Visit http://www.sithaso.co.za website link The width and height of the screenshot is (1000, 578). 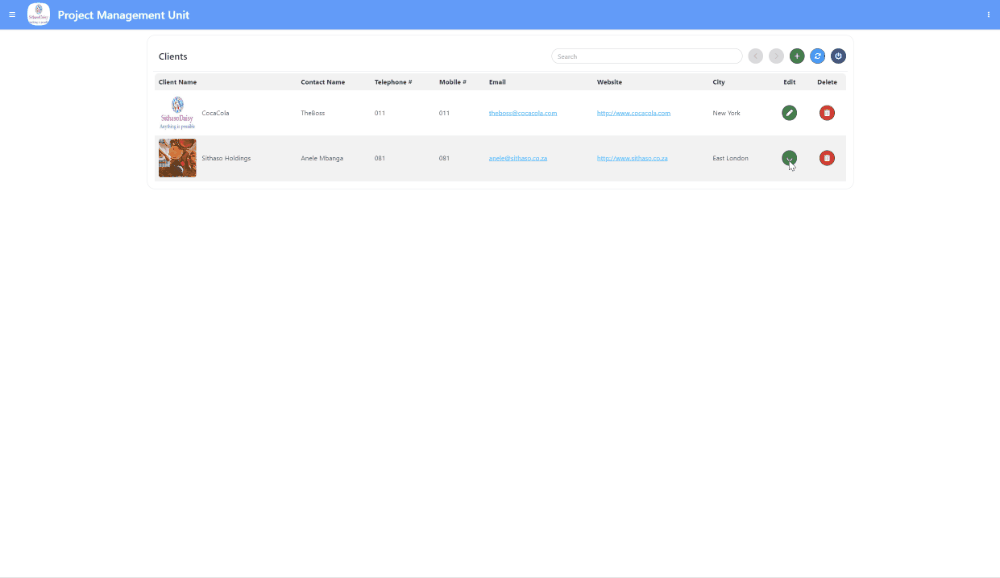632,158
